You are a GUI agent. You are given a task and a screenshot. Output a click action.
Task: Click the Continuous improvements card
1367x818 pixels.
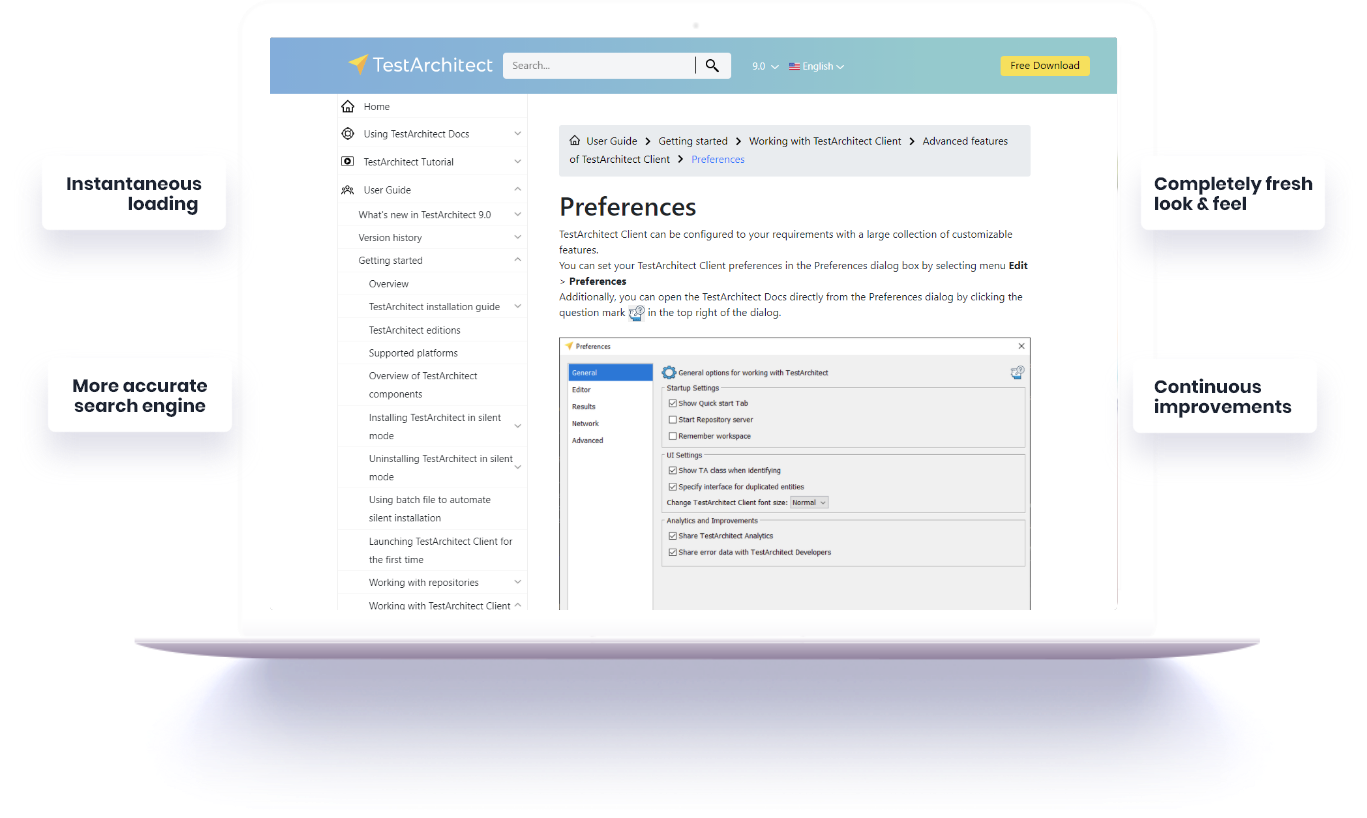(1225, 397)
